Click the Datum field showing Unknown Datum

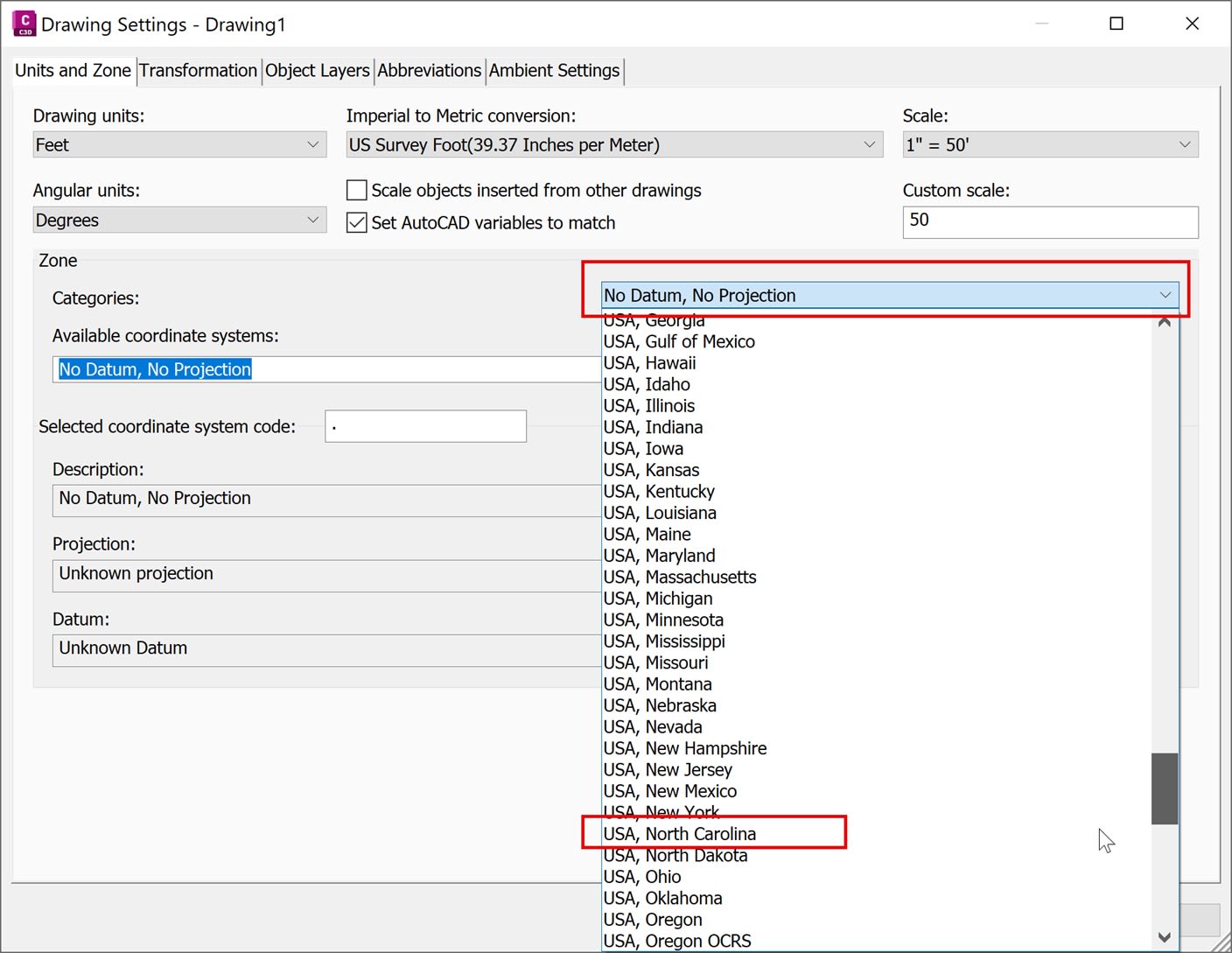pos(326,650)
